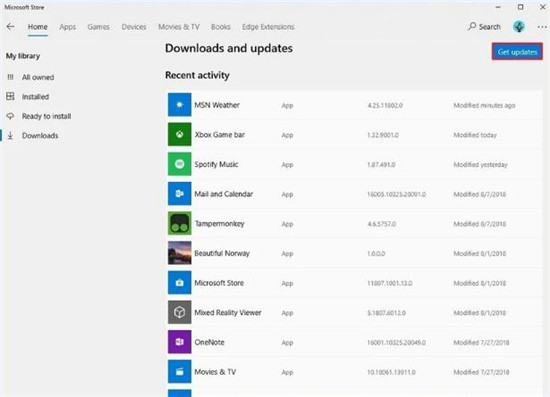Viewport: 550px width, 397px height.
Task: Switch to the Games tab
Action: [99, 27]
